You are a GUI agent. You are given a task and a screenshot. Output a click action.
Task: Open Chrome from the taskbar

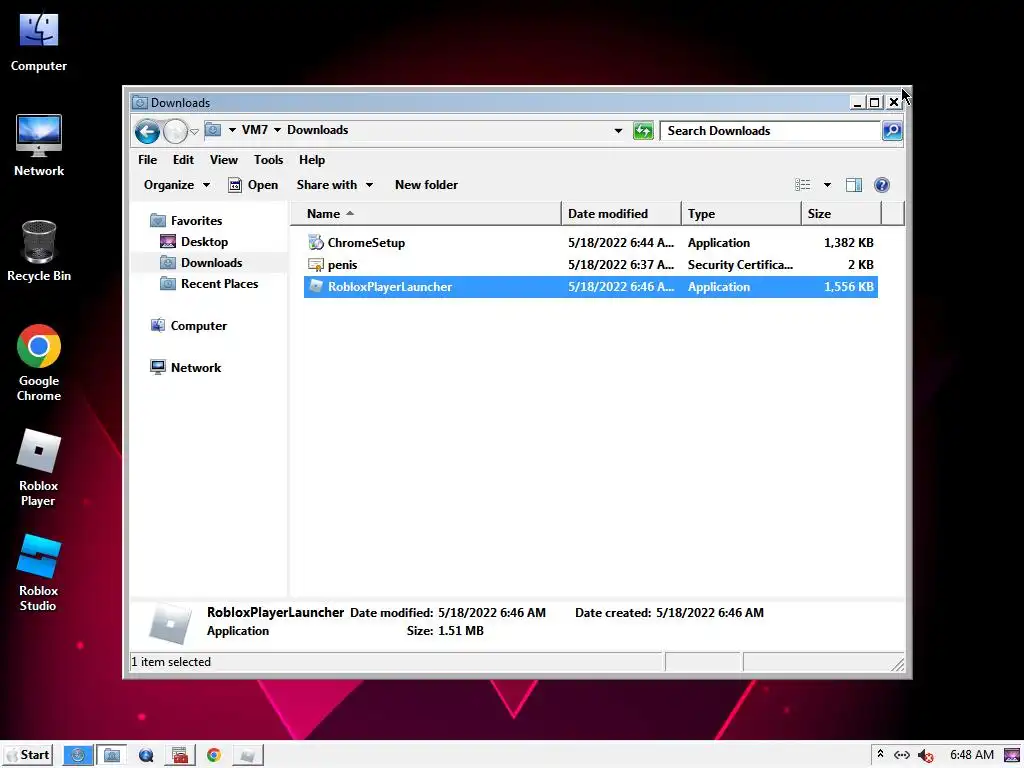[x=214, y=756]
